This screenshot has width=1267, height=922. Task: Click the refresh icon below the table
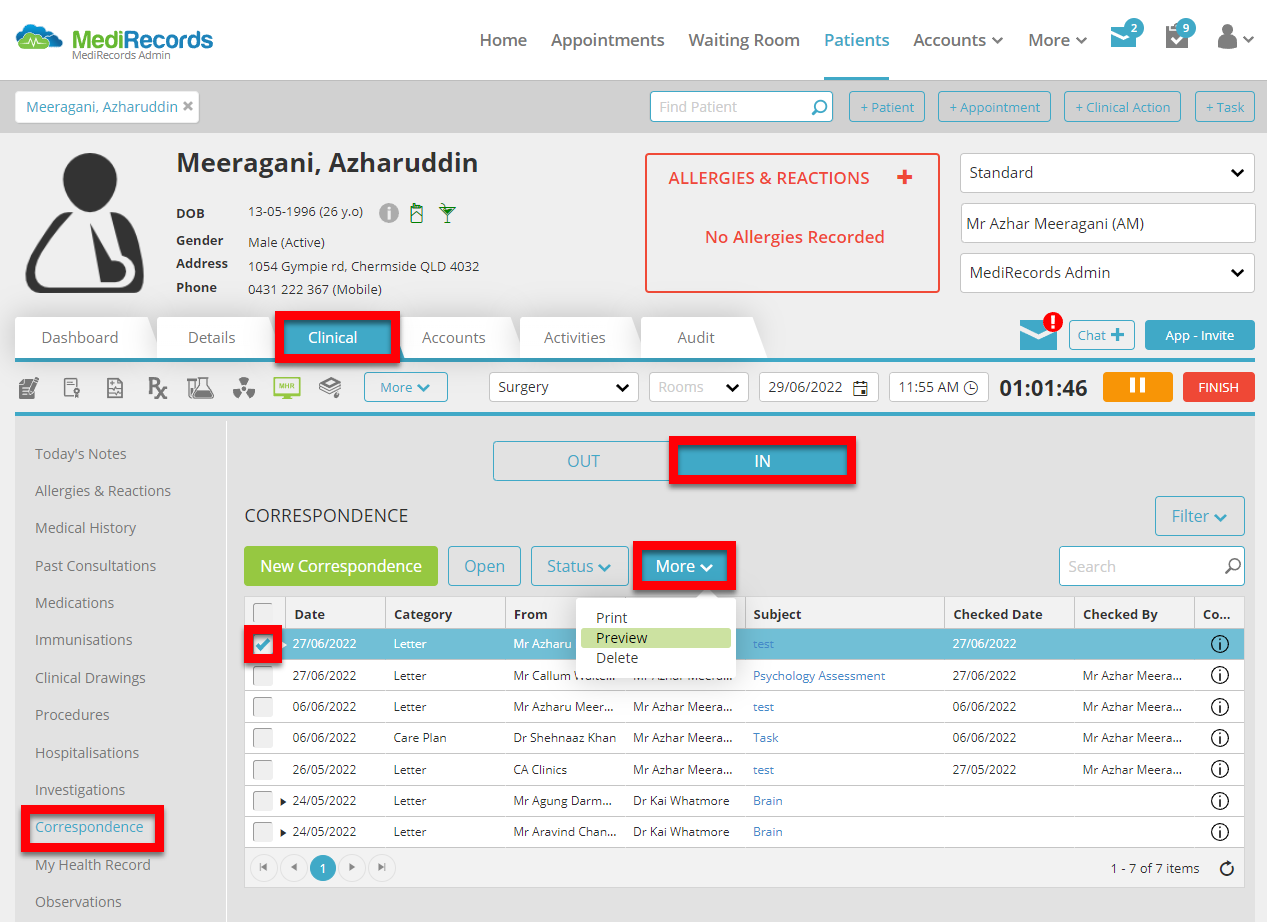(x=1227, y=869)
